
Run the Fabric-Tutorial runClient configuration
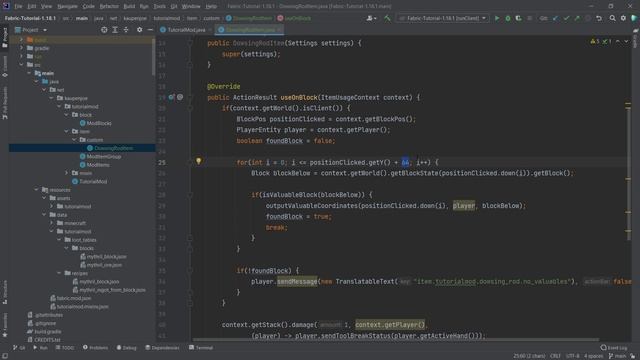[x=497, y=18]
